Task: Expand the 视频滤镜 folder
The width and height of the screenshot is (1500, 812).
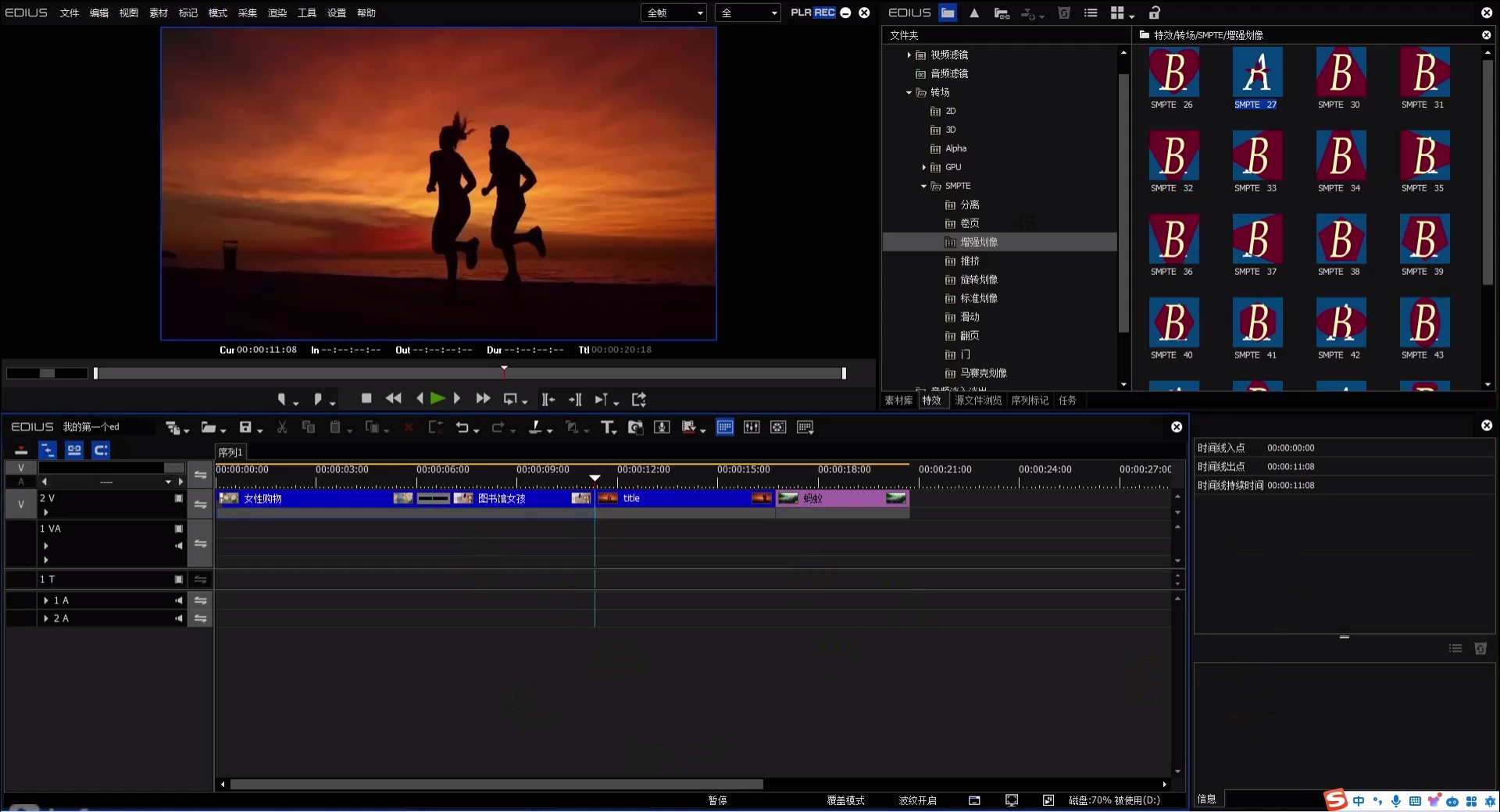Action: pyautogui.click(x=909, y=55)
